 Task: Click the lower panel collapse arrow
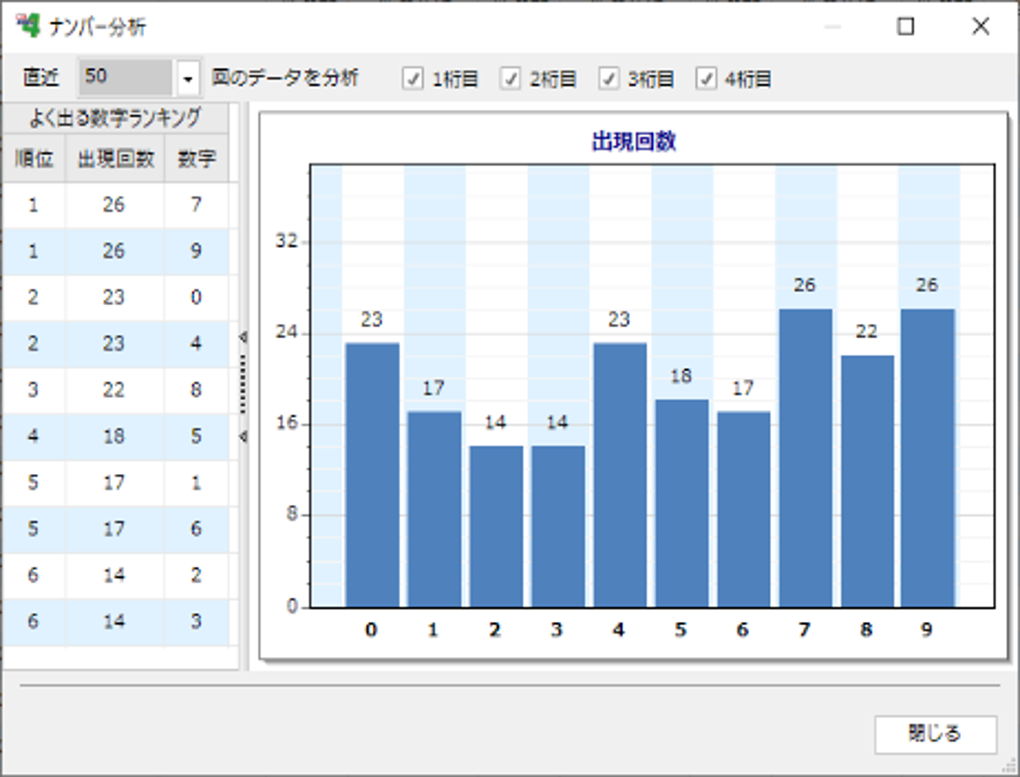243,436
